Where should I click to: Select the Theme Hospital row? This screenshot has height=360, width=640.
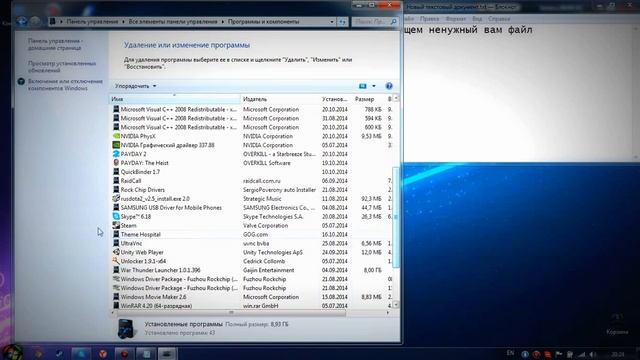coord(250,234)
